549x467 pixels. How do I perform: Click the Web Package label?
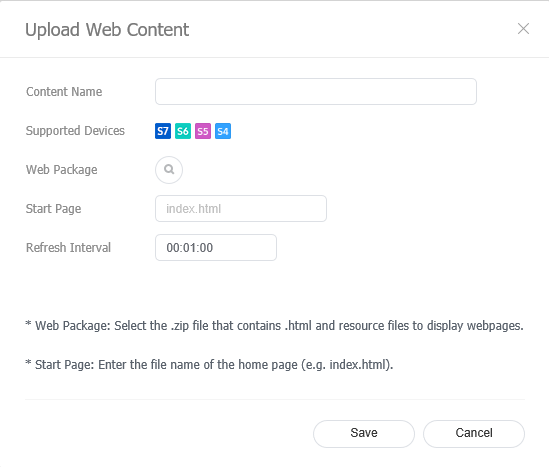pyautogui.click(x=62, y=170)
